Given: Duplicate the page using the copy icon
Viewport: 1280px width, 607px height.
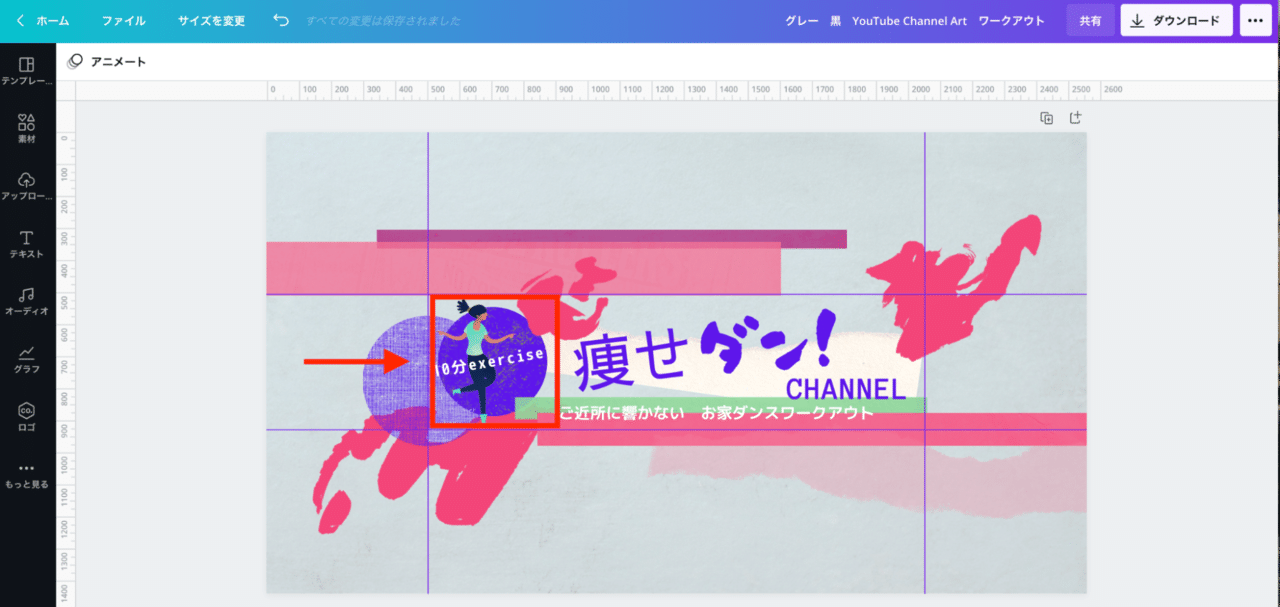Looking at the screenshot, I should tap(1046, 117).
